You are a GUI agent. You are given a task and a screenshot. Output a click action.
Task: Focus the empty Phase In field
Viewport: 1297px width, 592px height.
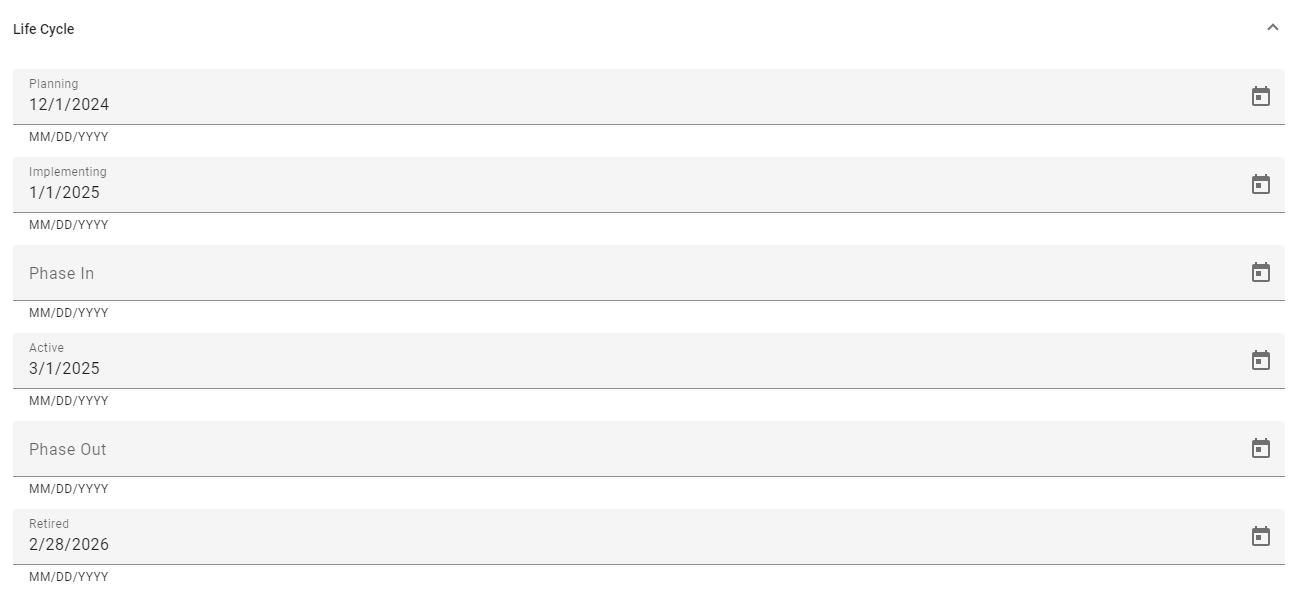tap(600, 273)
